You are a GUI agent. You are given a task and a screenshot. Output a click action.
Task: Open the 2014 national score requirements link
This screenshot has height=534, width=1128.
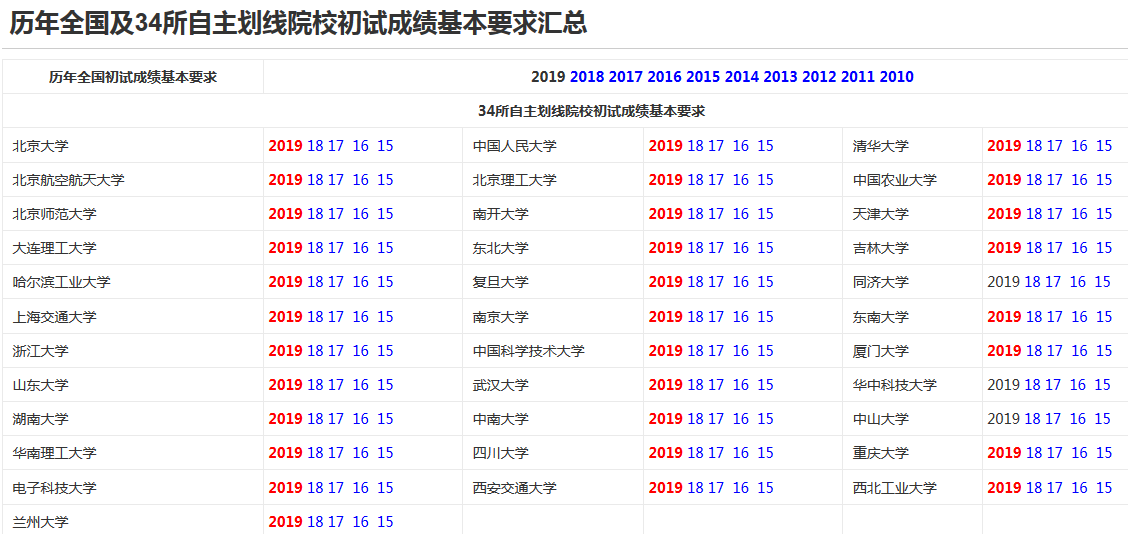coord(742,77)
